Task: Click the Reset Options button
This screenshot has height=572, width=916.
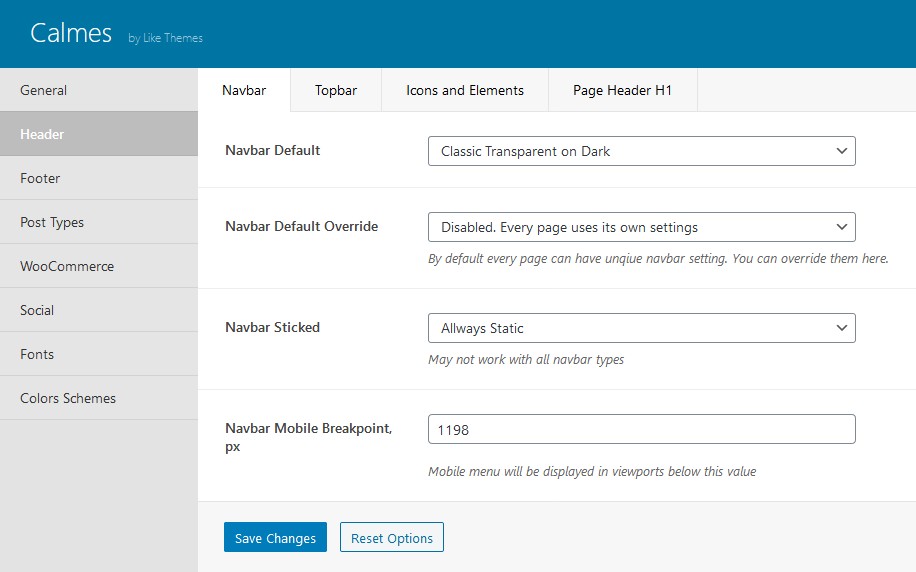Action: point(392,538)
